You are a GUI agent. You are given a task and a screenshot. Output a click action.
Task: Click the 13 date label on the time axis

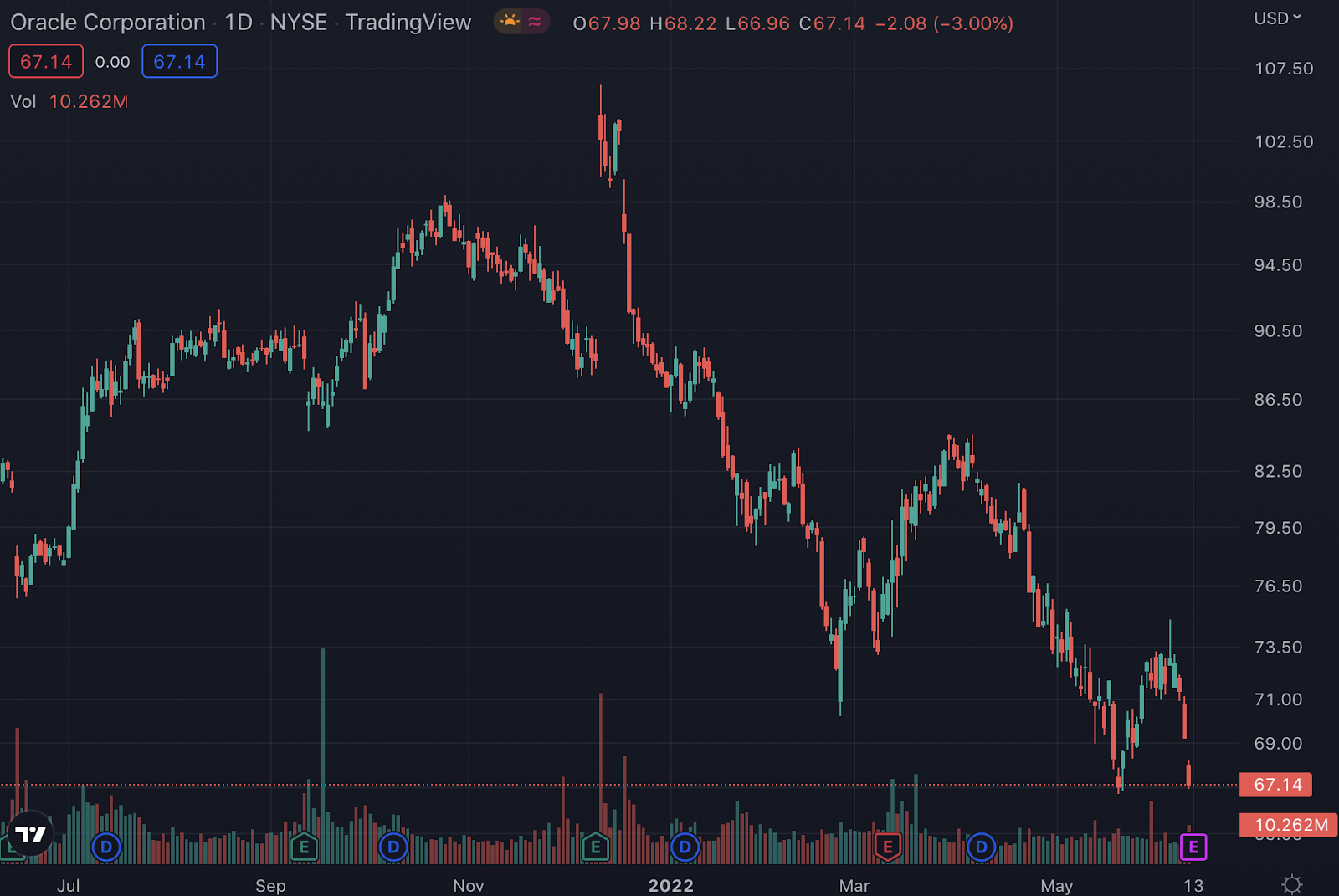coord(1193,885)
